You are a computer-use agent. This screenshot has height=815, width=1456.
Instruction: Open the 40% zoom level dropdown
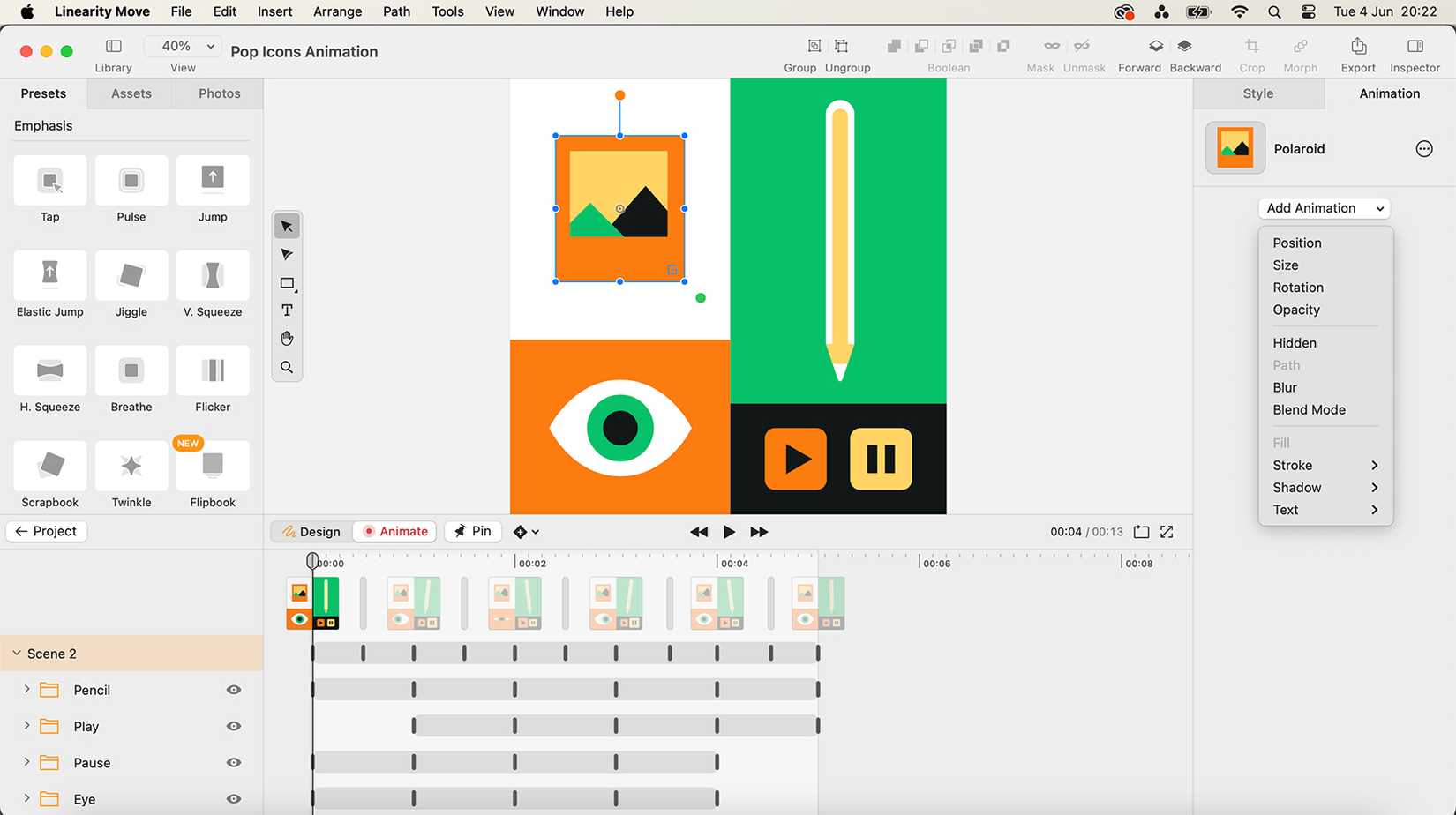182,45
